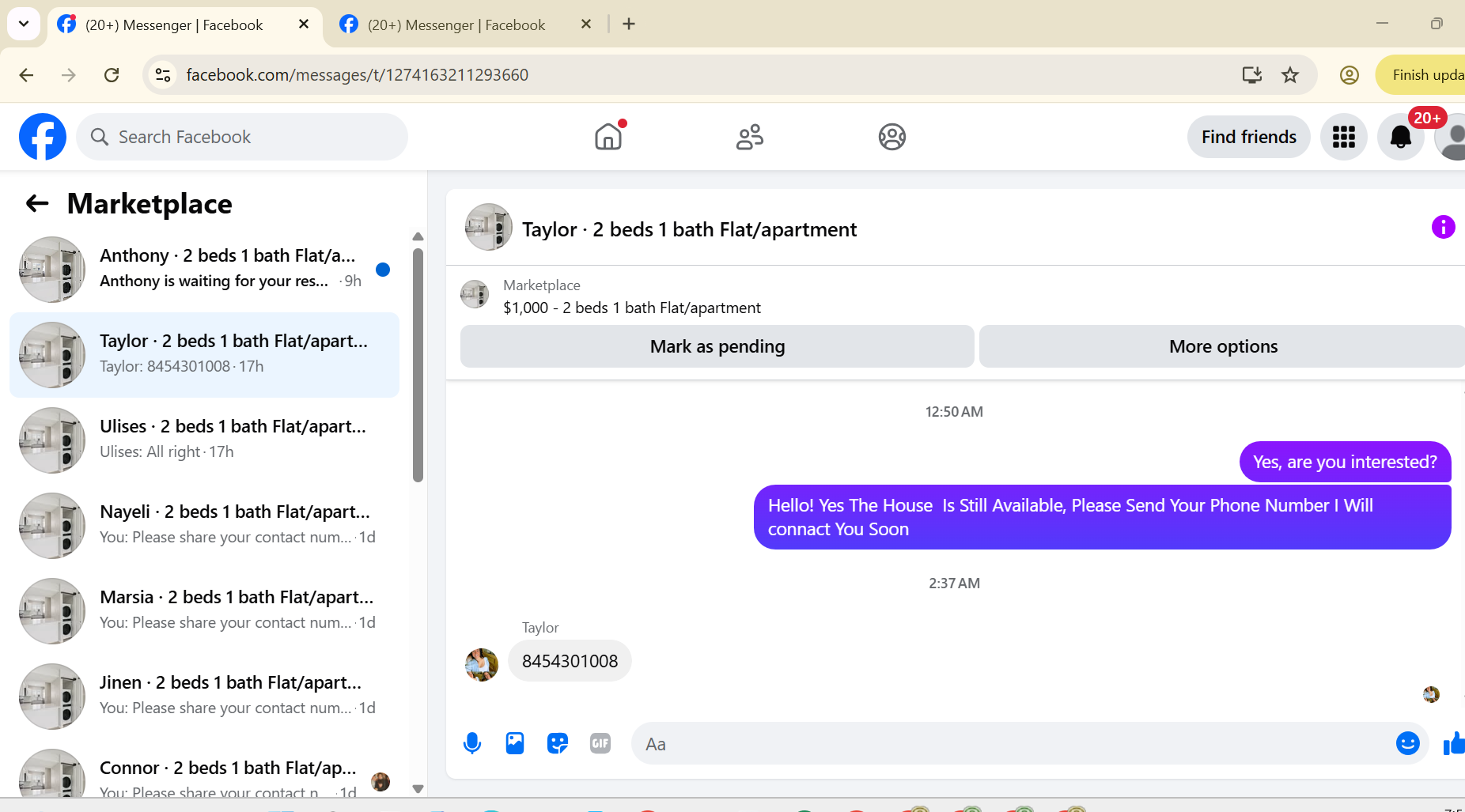Click the address bar URL
The image size is (1465, 812).
358,75
